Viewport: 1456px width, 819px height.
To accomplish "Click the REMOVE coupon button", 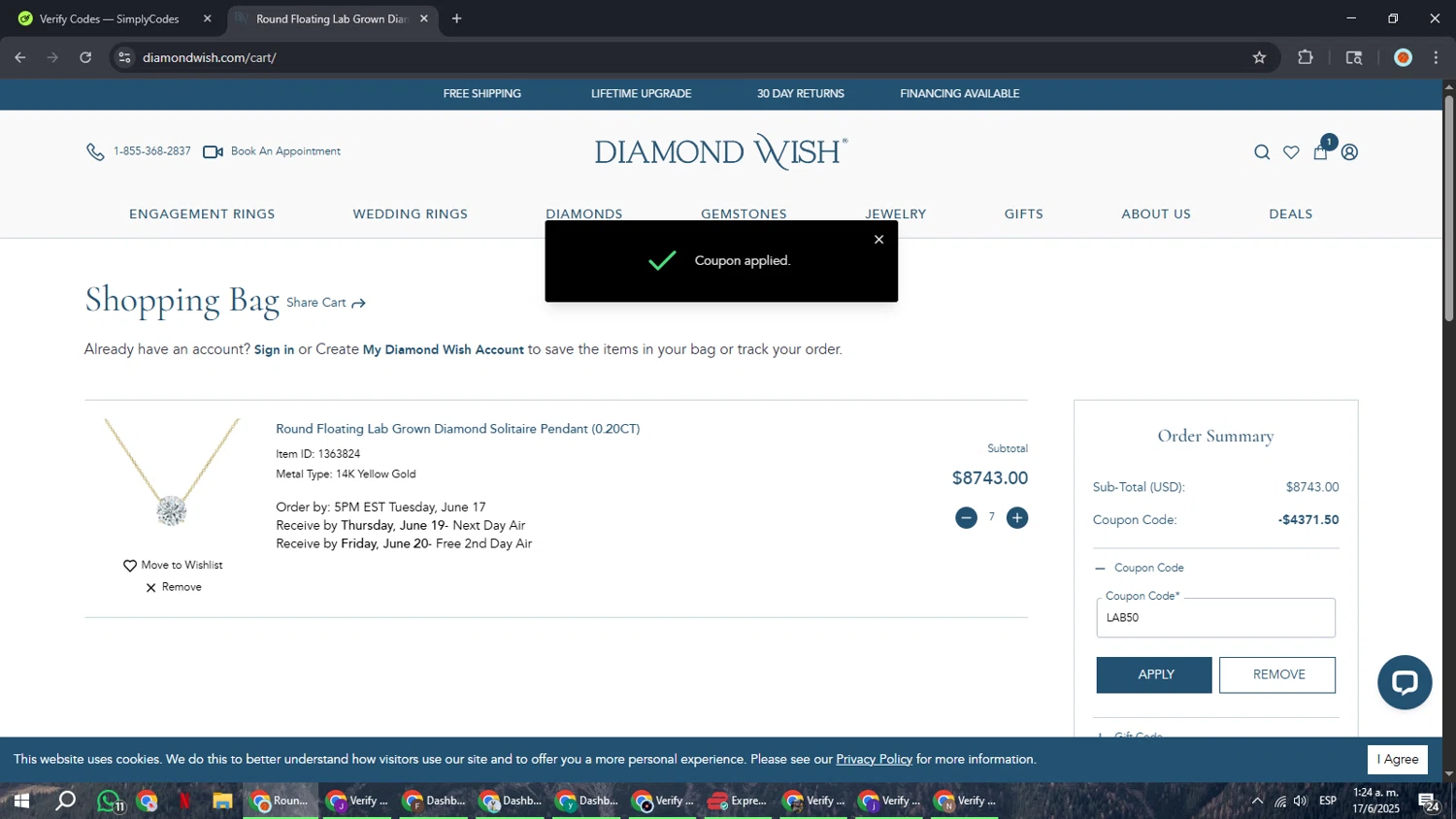I will point(1277,674).
